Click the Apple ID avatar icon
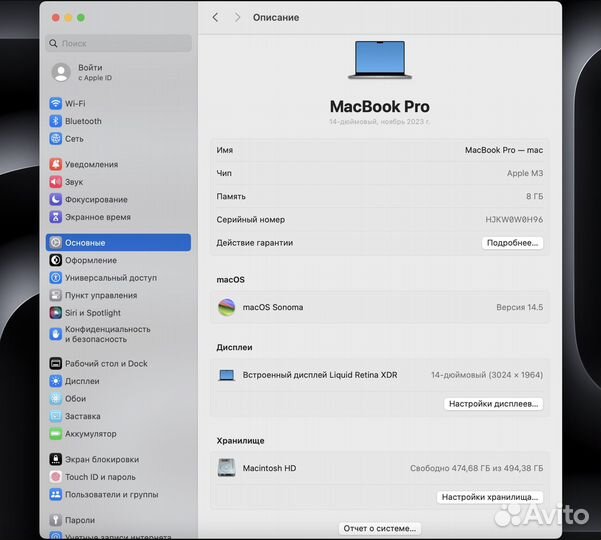The image size is (601, 540). [61, 72]
